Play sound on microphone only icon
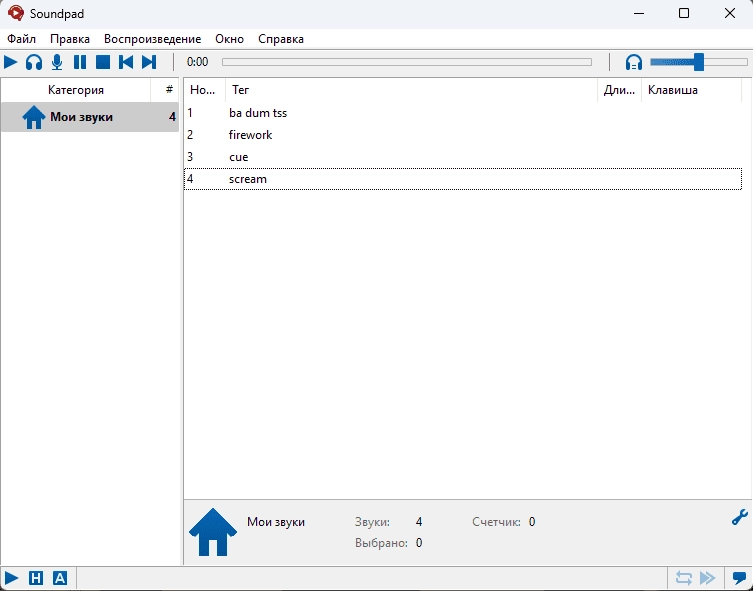This screenshot has height=591, width=753. (57, 62)
